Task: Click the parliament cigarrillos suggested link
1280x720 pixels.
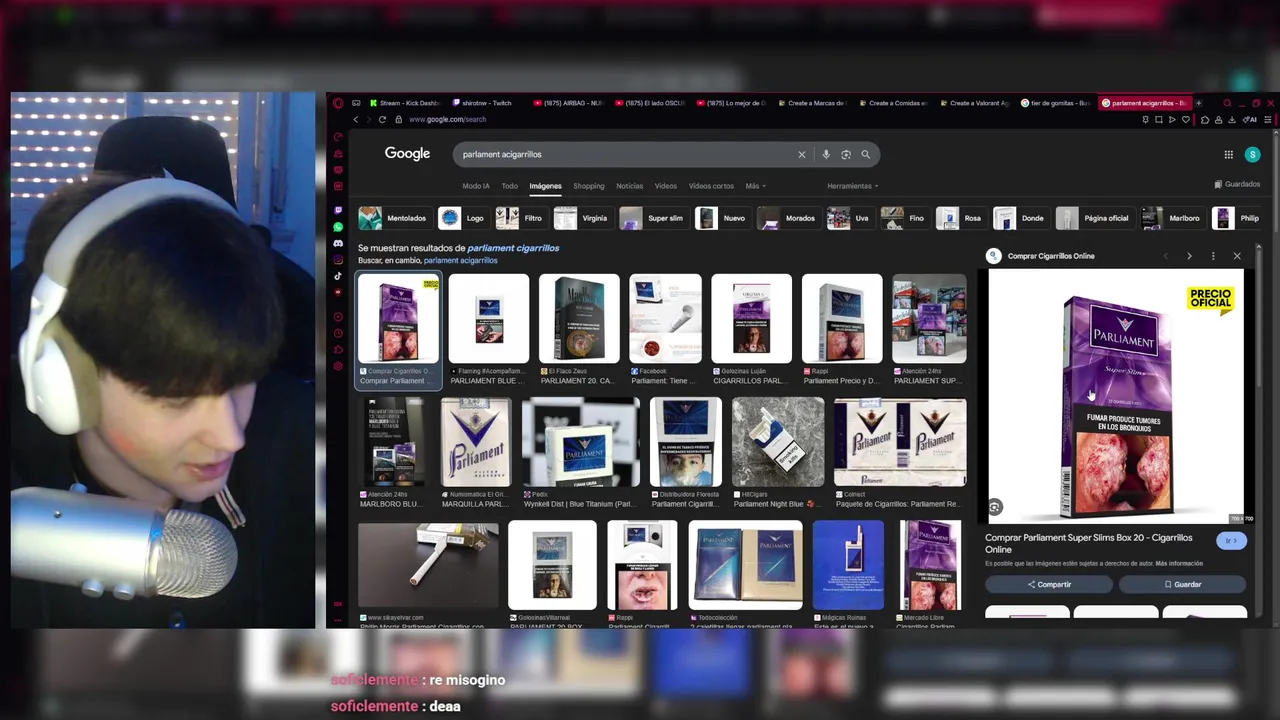Action: click(x=513, y=248)
